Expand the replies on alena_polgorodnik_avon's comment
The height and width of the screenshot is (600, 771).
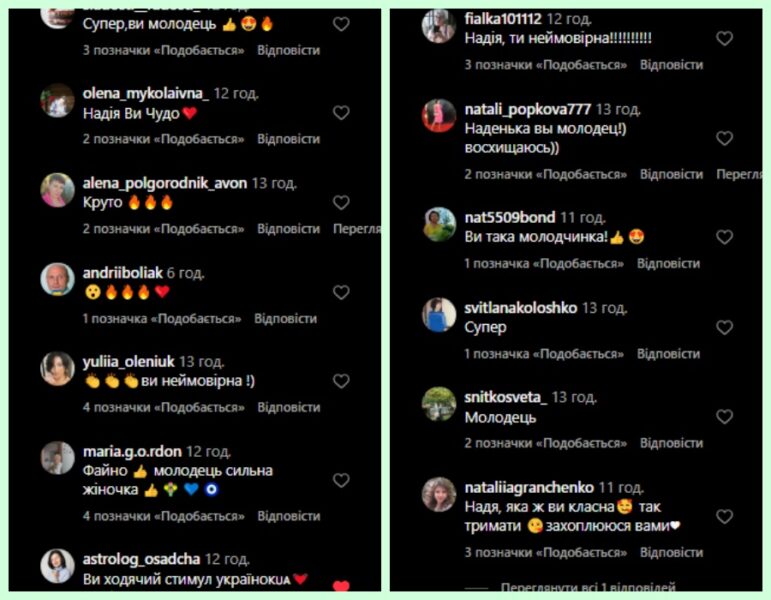[357, 229]
